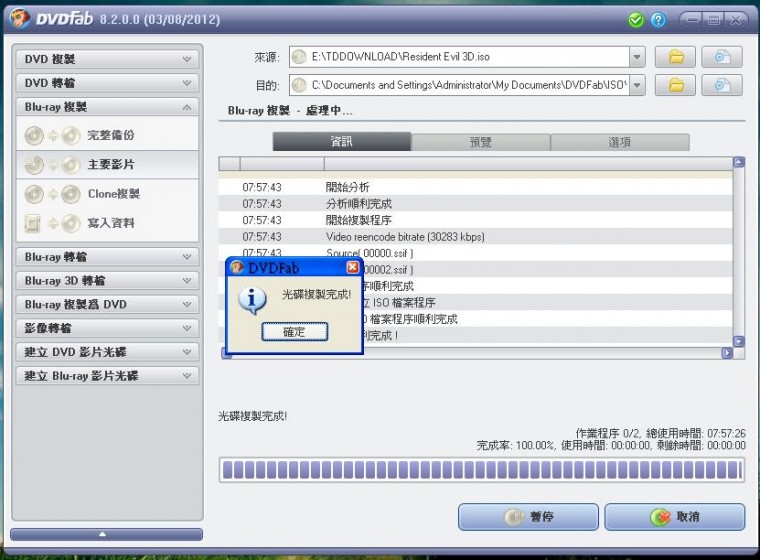This screenshot has width=760, height=560.
Task: Click the destination disc image icon button
Action: coord(721,85)
